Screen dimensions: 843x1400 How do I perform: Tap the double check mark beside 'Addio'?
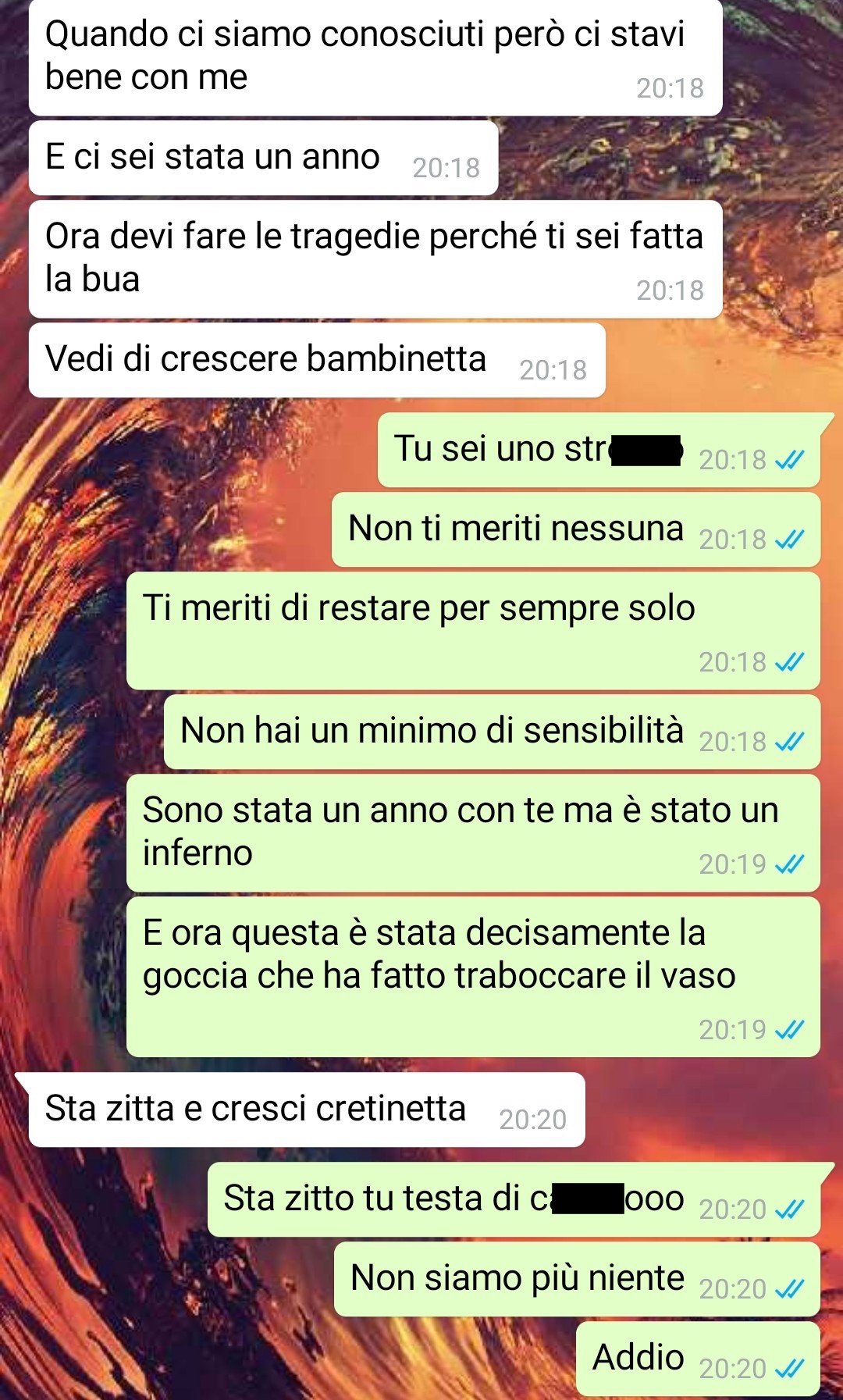(x=789, y=1368)
